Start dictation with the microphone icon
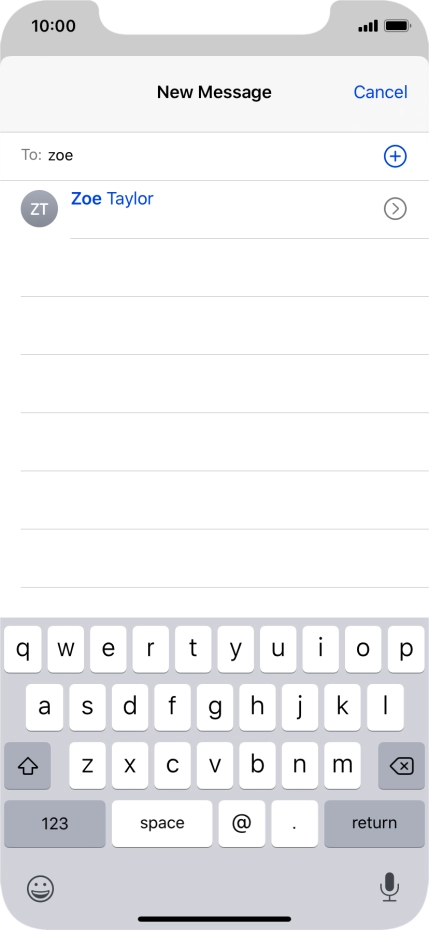The width and height of the screenshot is (429, 930). (x=389, y=887)
